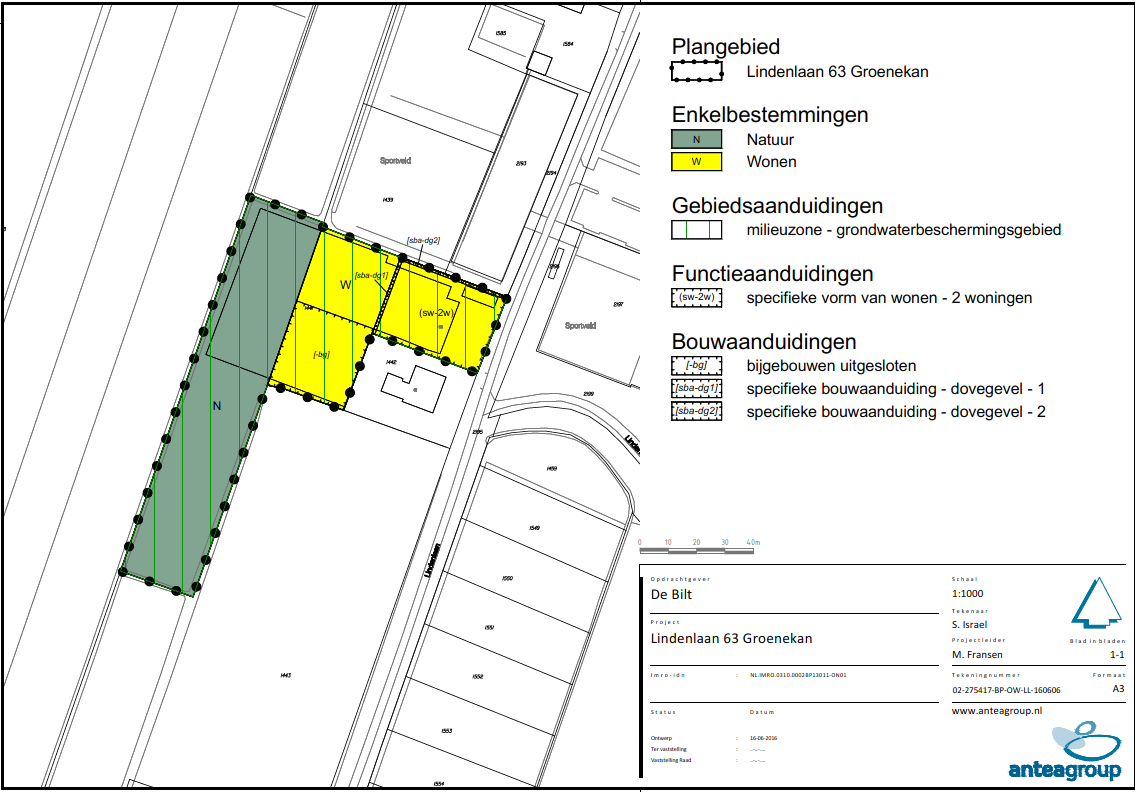Click parcel number 1442 on the map
The height and width of the screenshot is (792, 1135).
391,362
